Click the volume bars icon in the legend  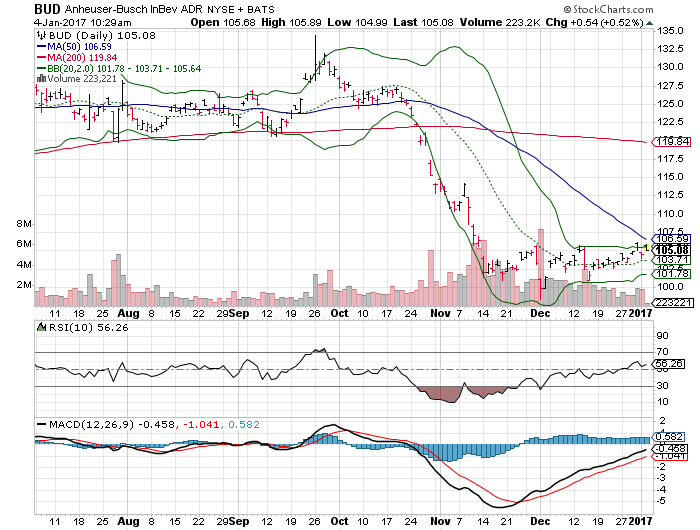pos(42,79)
